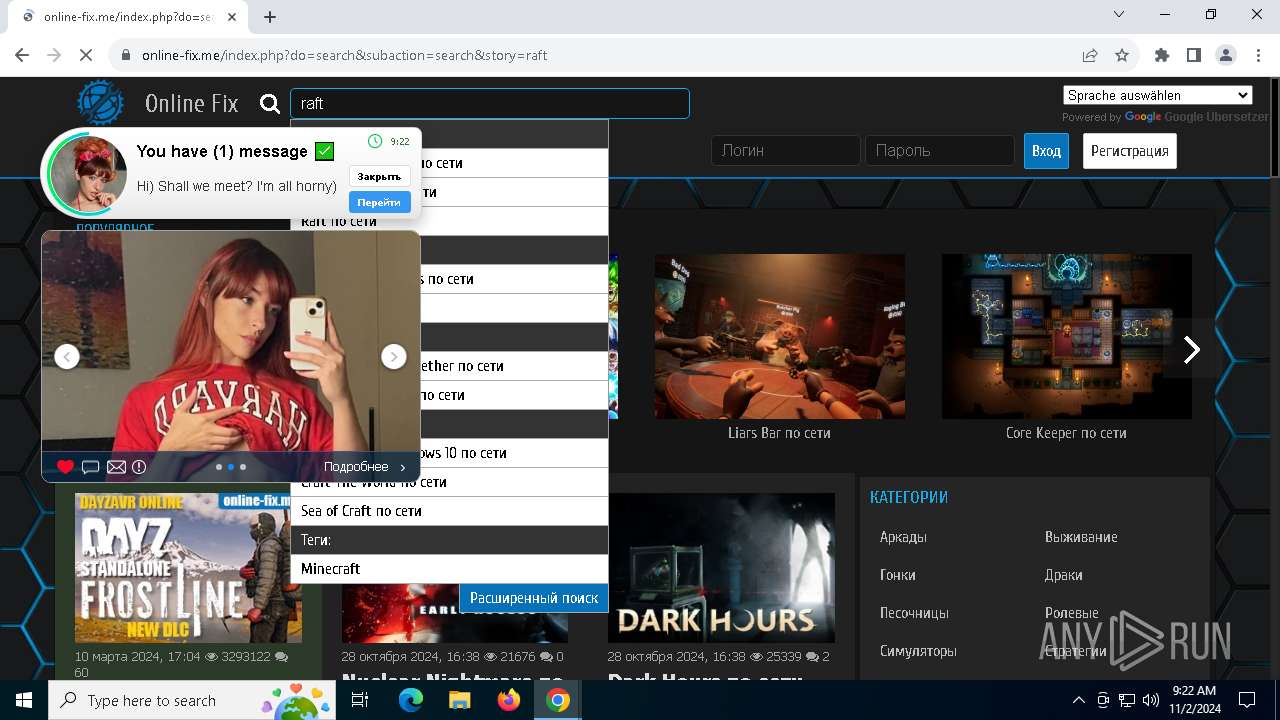Open the Гонки category

pyautogui.click(x=898, y=575)
